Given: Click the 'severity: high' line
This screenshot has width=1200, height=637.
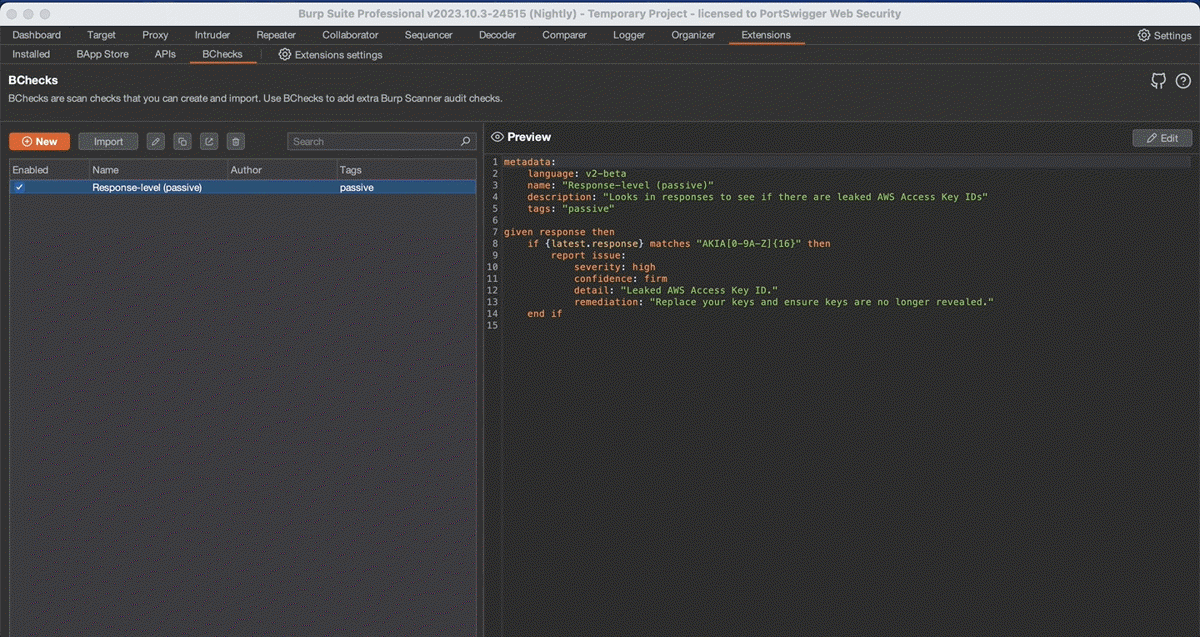Looking at the screenshot, I should (615, 267).
